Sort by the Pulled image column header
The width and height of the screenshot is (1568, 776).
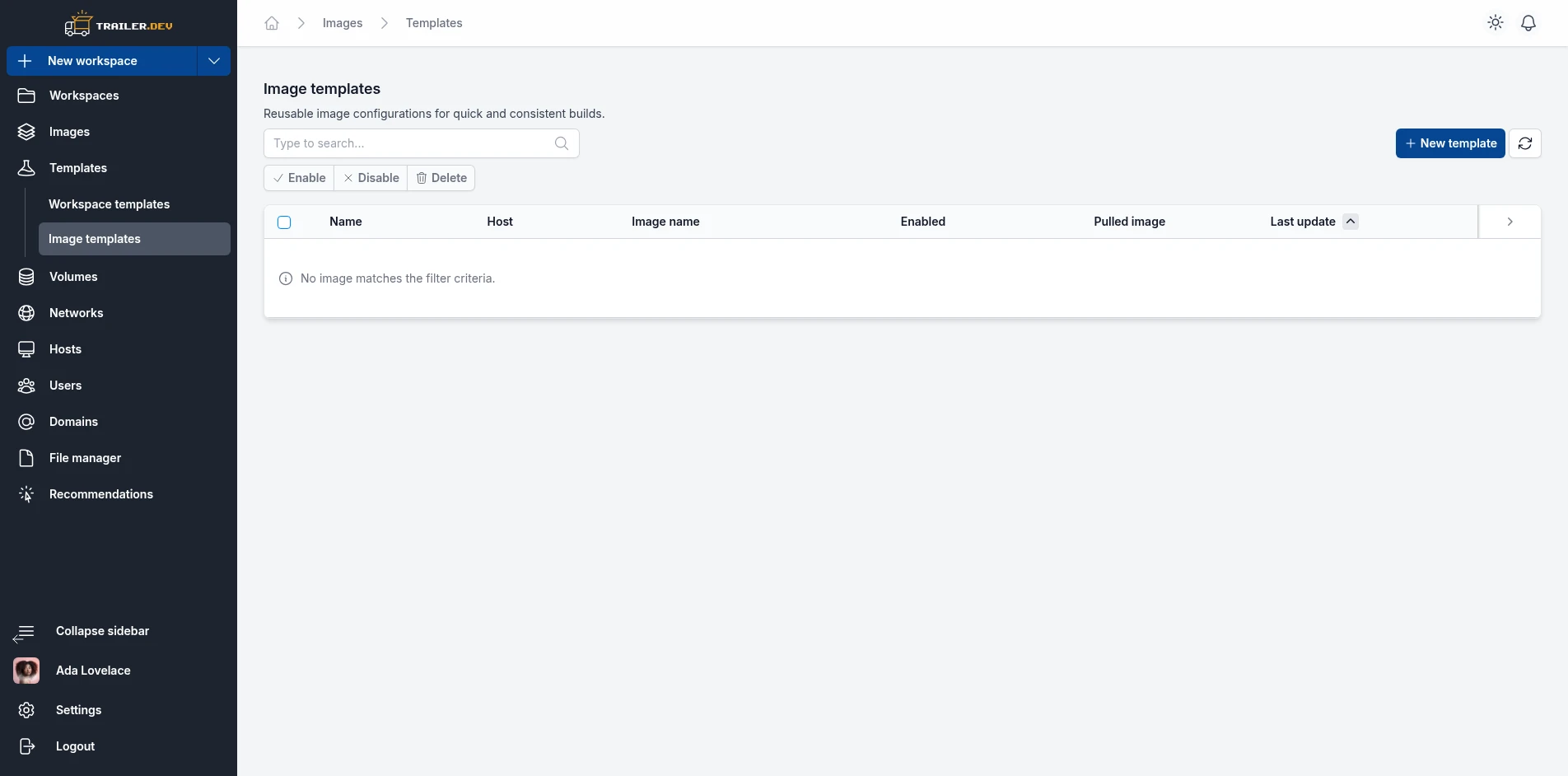tap(1129, 222)
